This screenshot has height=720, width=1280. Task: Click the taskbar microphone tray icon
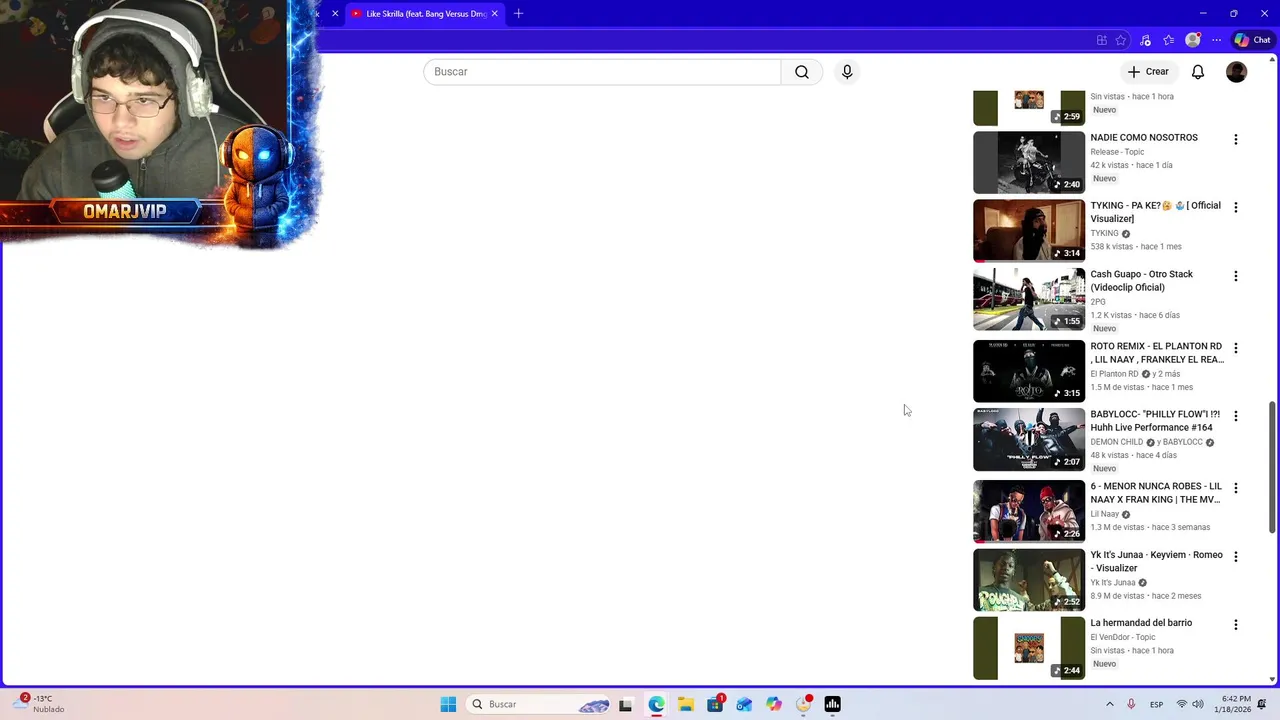click(x=1131, y=704)
